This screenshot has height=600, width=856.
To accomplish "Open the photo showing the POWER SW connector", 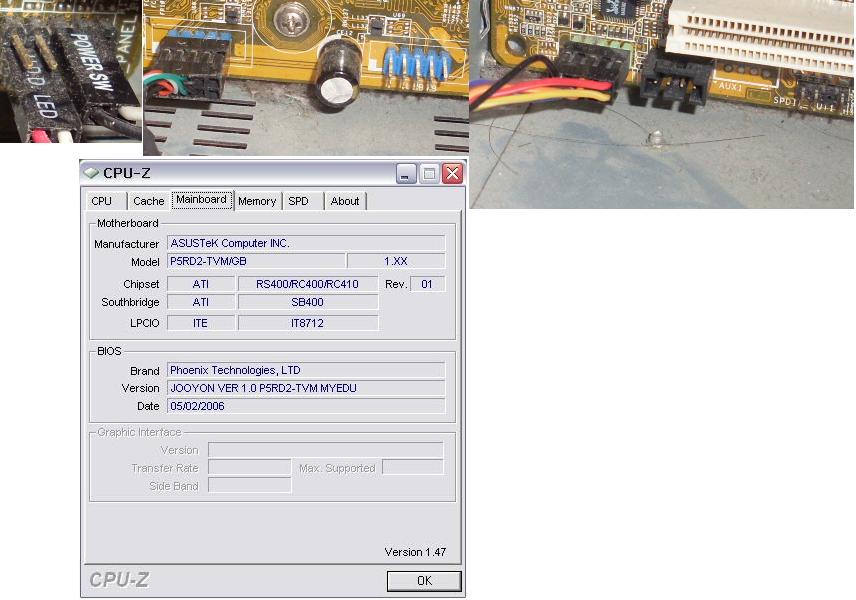I will [x=71, y=72].
